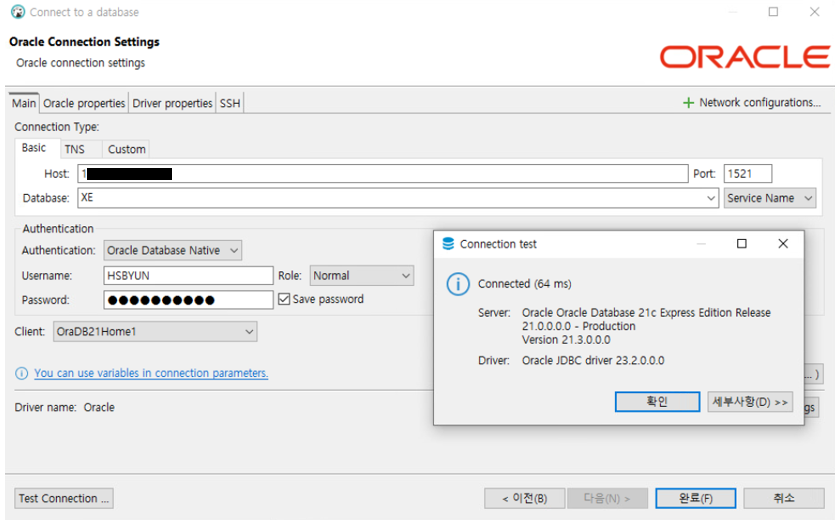Open the connection variables help link

tap(151, 373)
